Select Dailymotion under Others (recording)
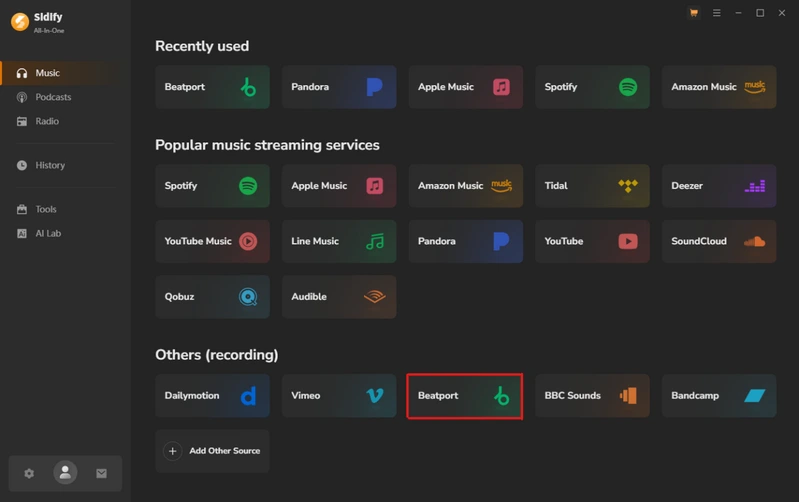The height and width of the screenshot is (502, 799). [212, 395]
